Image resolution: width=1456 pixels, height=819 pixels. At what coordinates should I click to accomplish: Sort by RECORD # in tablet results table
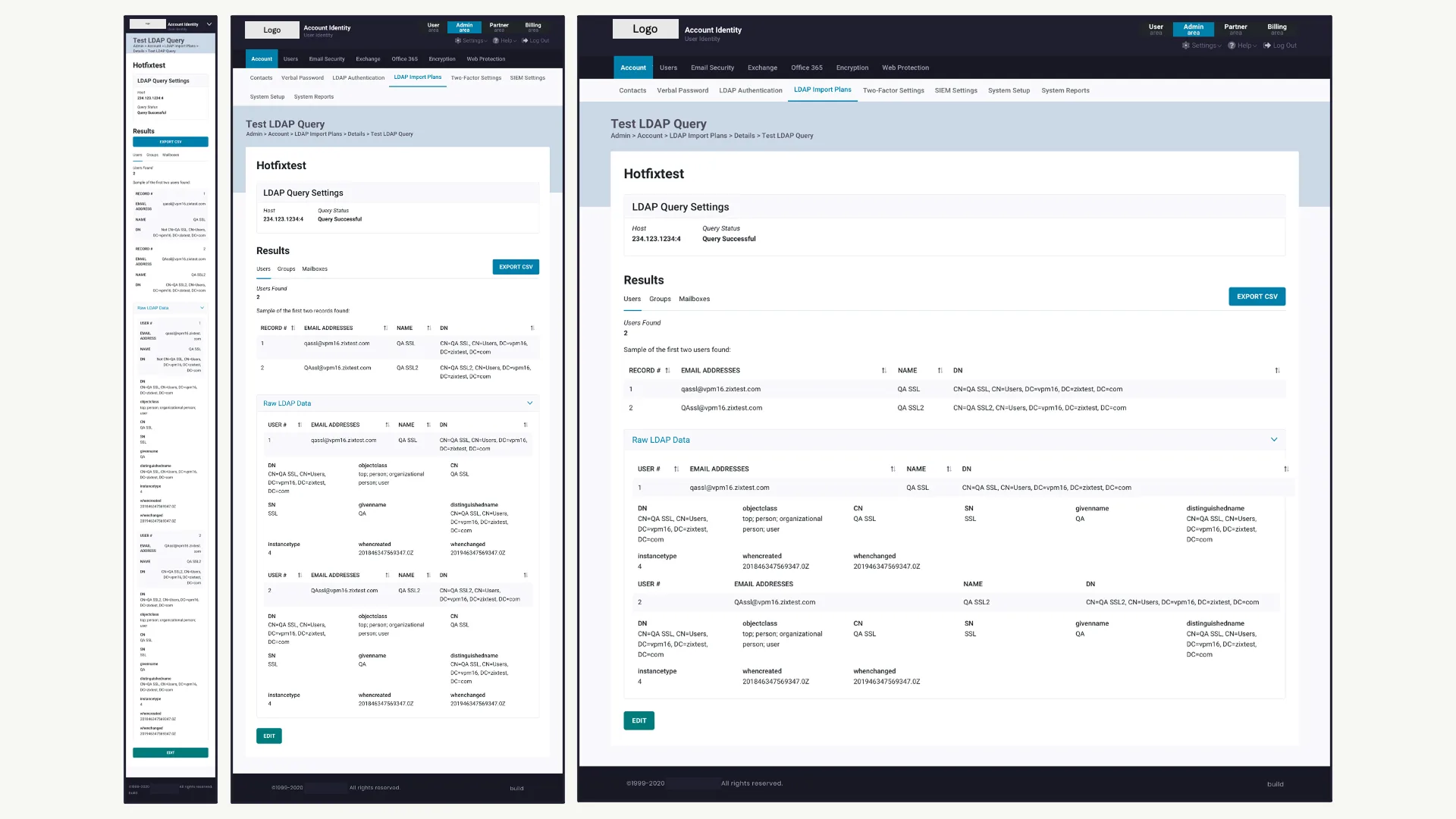click(x=293, y=328)
